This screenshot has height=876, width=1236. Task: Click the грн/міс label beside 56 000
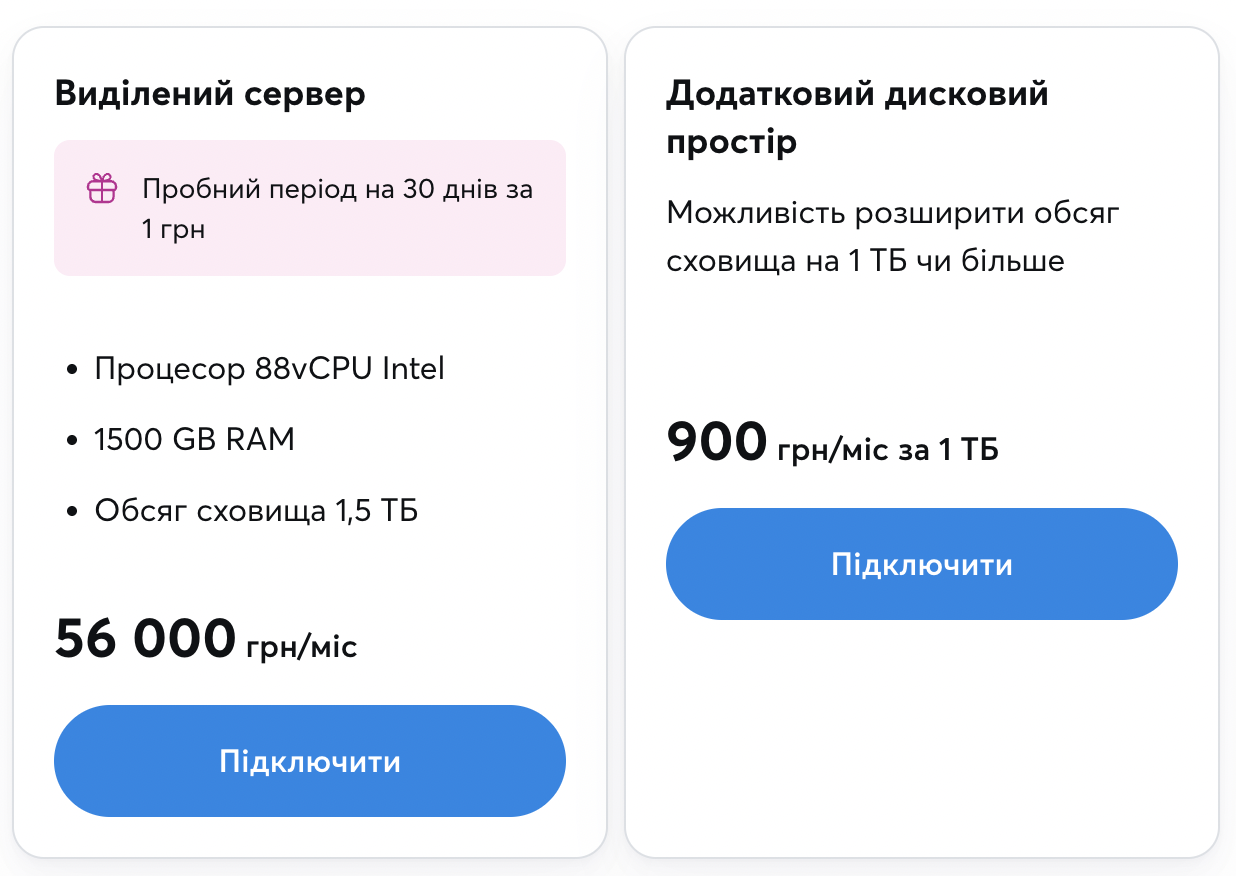(x=301, y=646)
